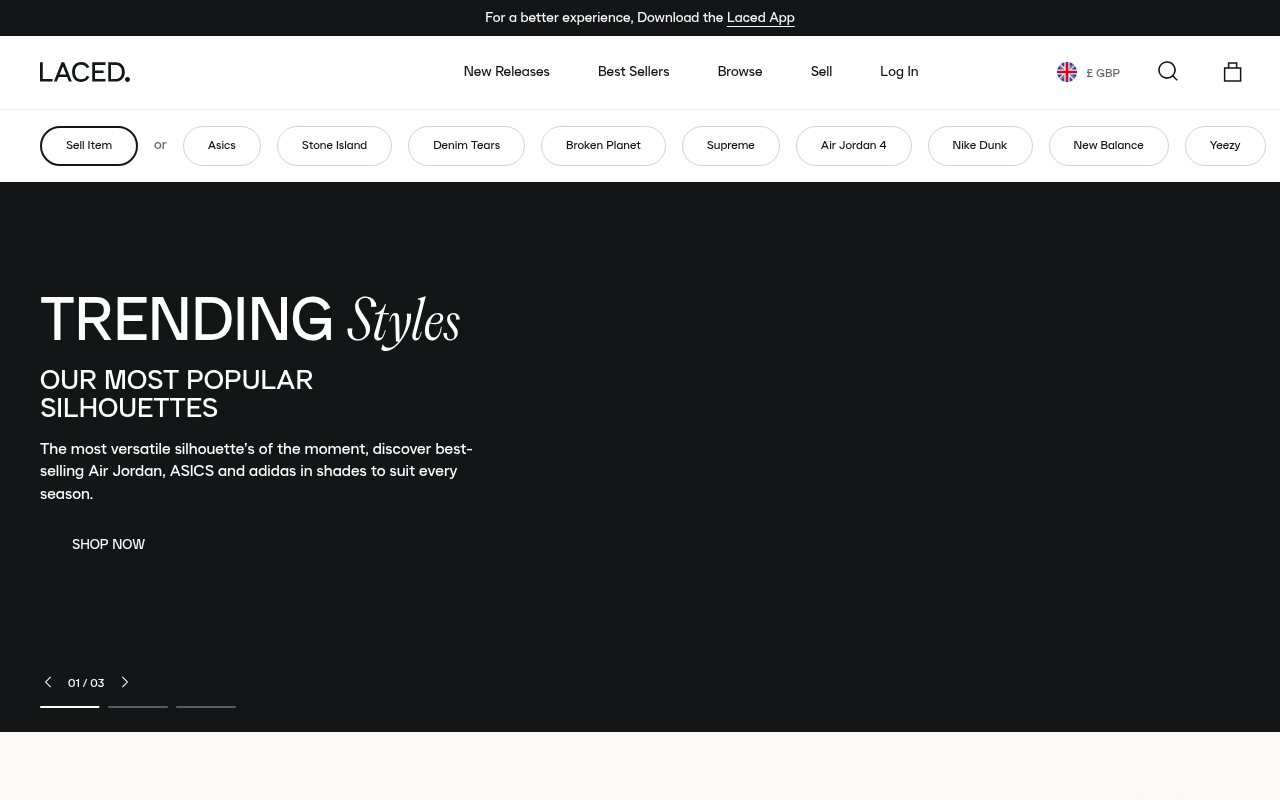The image size is (1280, 800).
Task: Click the OUR MOST POPULAR SILHOUETTES subheading
Action: (177, 394)
